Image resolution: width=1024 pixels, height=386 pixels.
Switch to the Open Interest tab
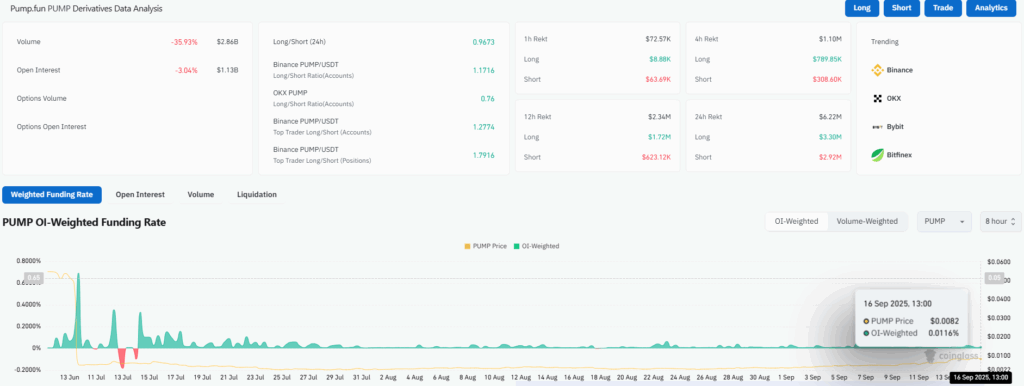tap(140, 195)
